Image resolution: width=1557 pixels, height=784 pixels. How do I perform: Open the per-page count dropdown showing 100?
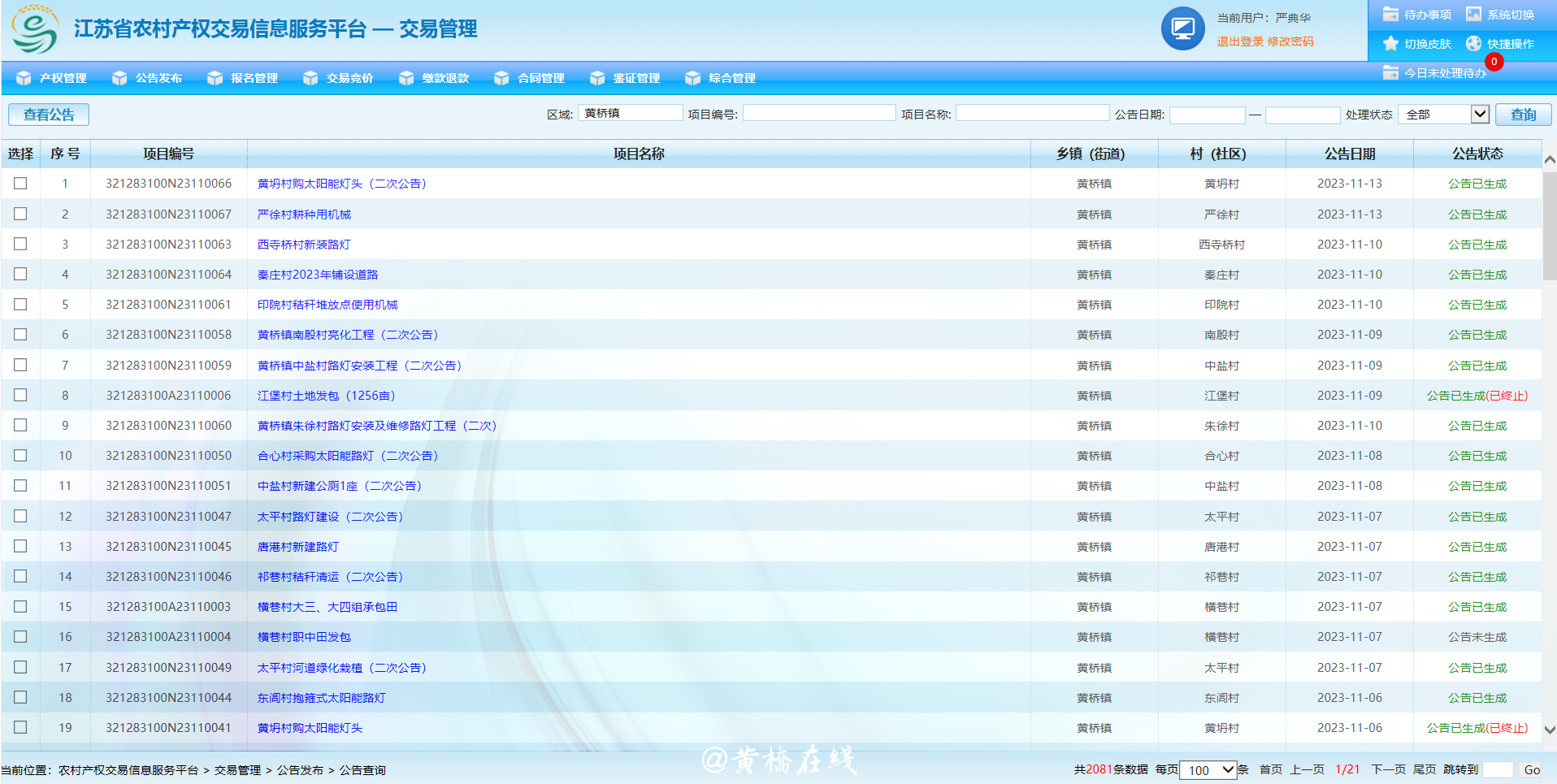pos(1208,769)
